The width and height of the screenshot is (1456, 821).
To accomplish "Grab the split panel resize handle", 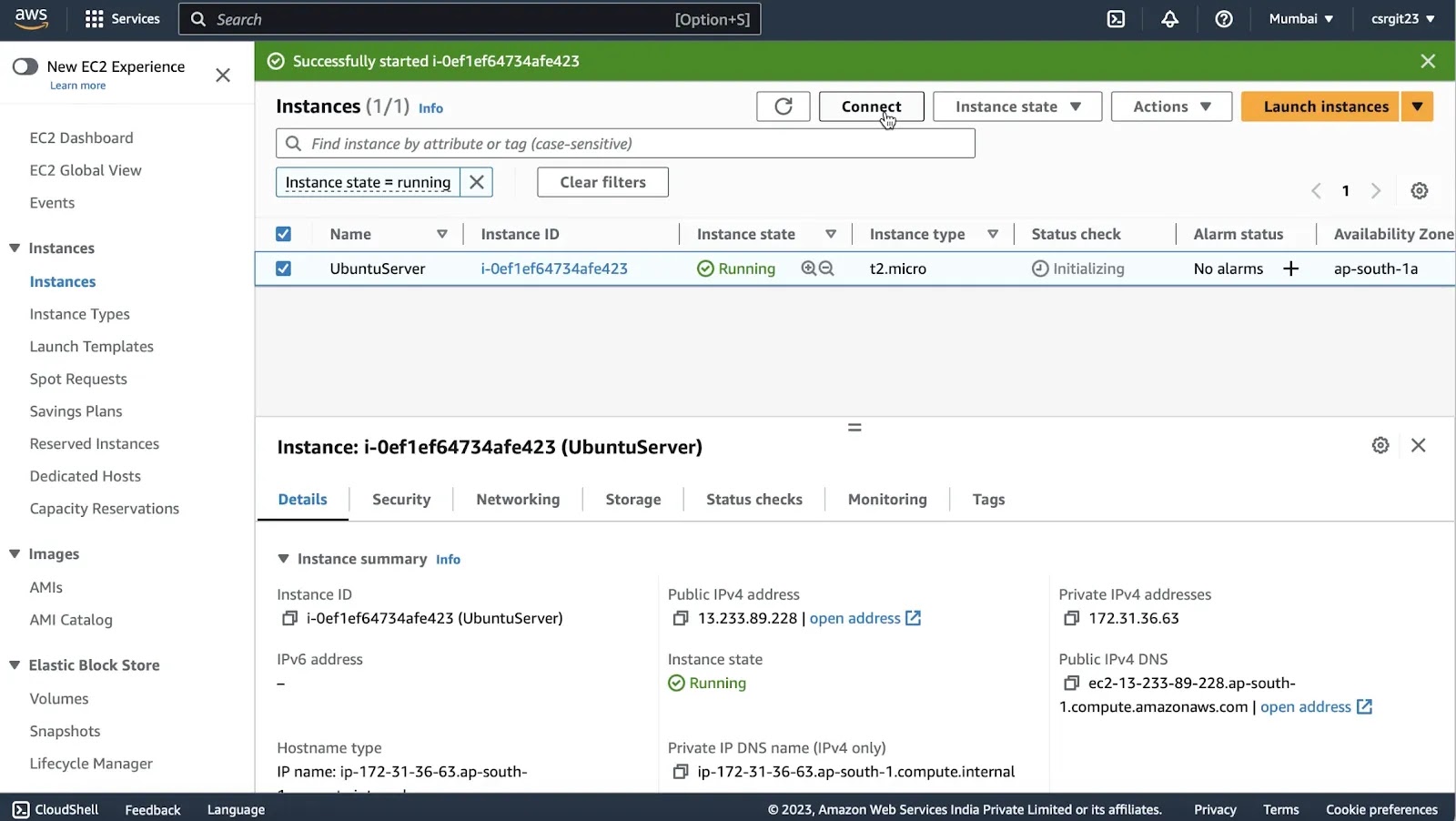I will coord(854,427).
